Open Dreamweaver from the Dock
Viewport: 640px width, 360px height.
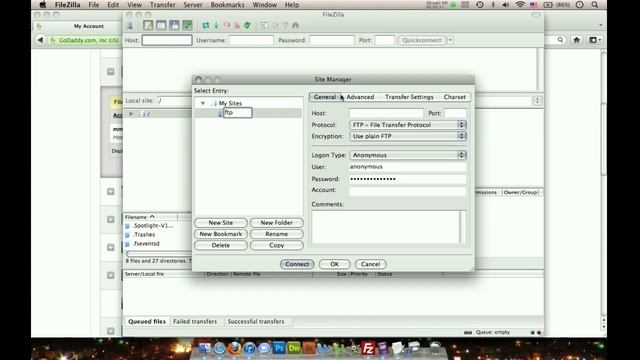[294, 348]
